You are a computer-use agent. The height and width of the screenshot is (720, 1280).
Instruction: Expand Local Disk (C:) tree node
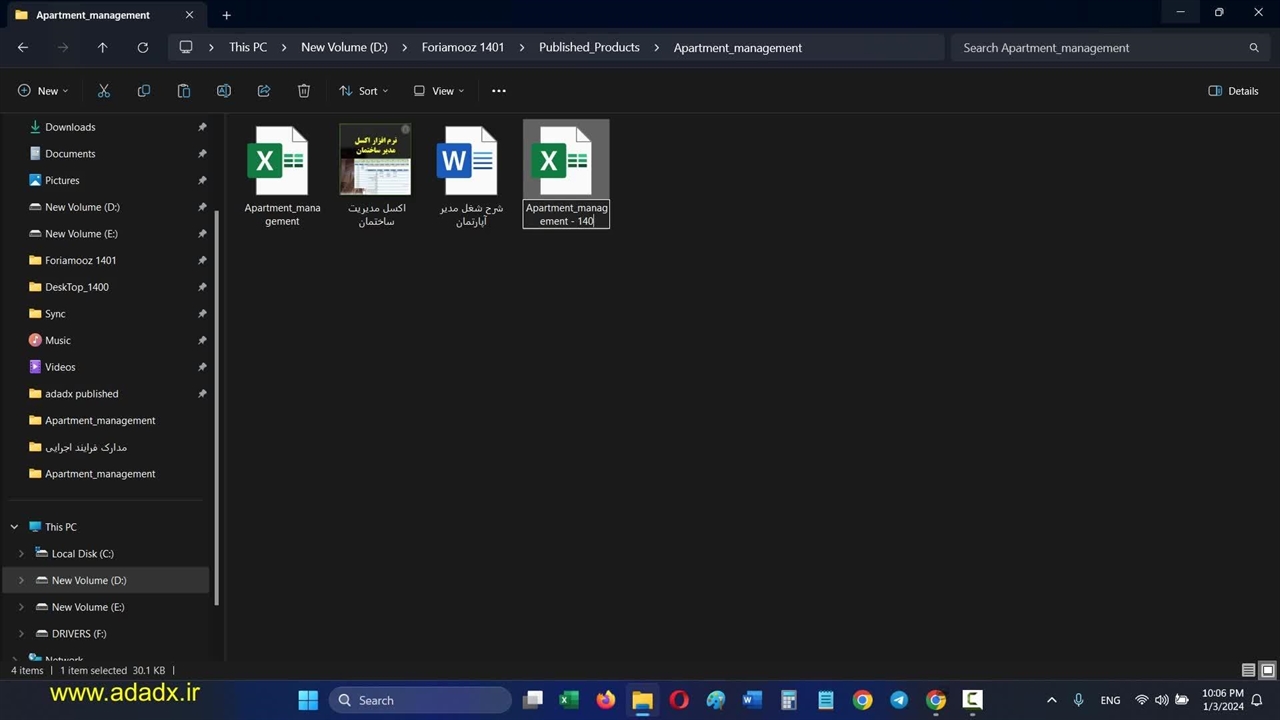[21, 553]
